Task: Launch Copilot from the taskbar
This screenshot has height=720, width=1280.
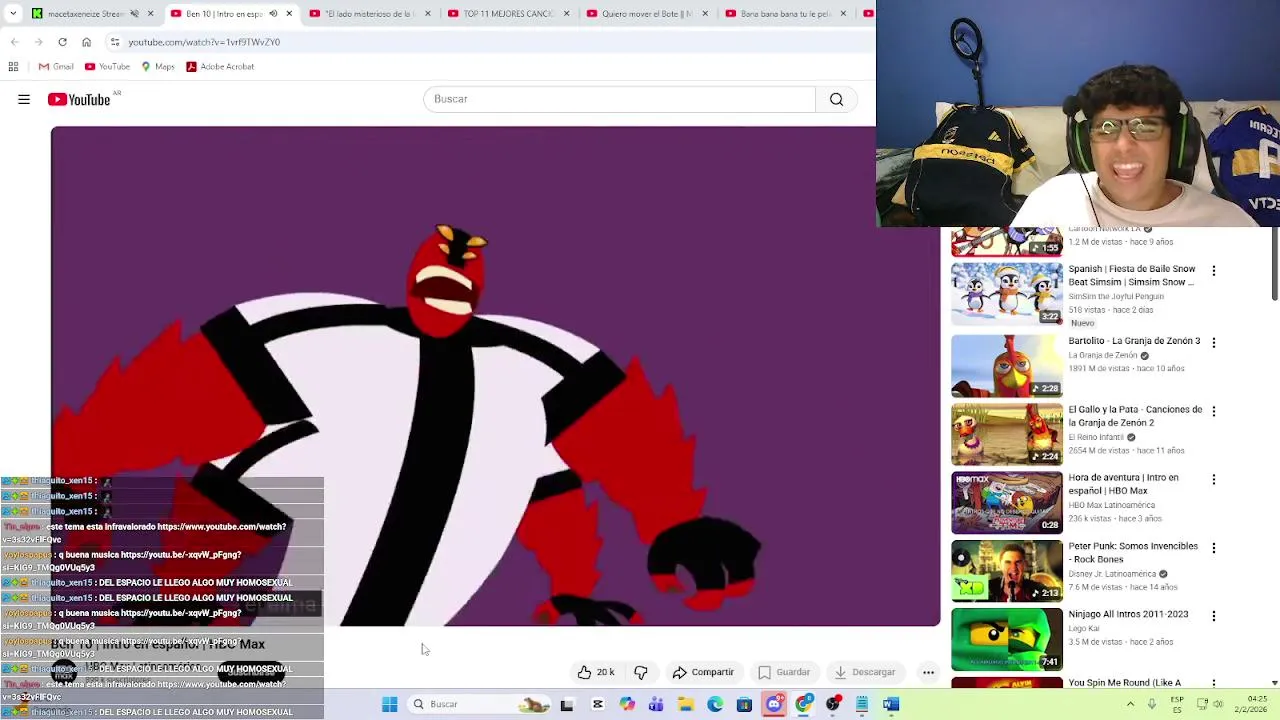Action: 627,704
